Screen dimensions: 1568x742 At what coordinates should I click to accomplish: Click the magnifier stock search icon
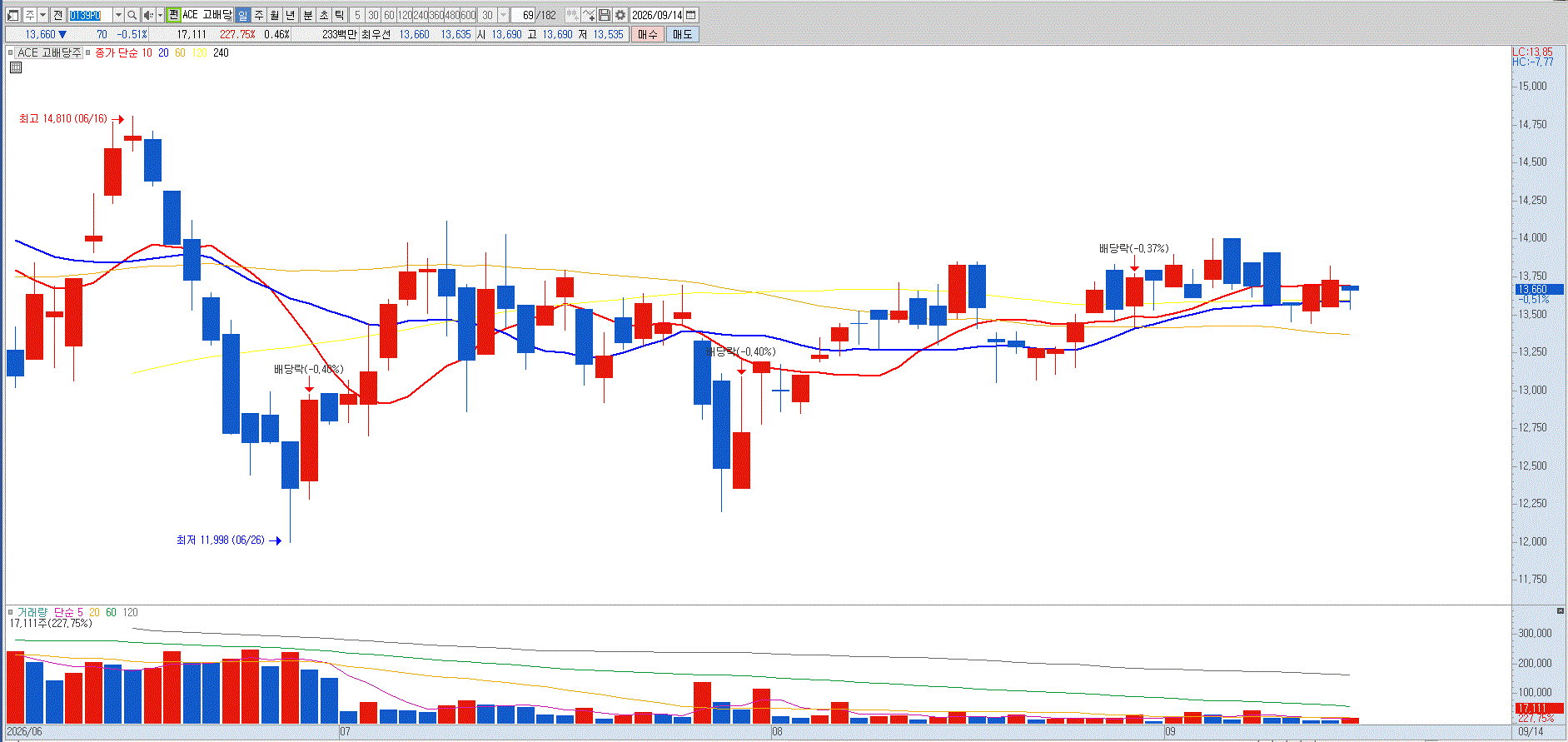pos(132,15)
